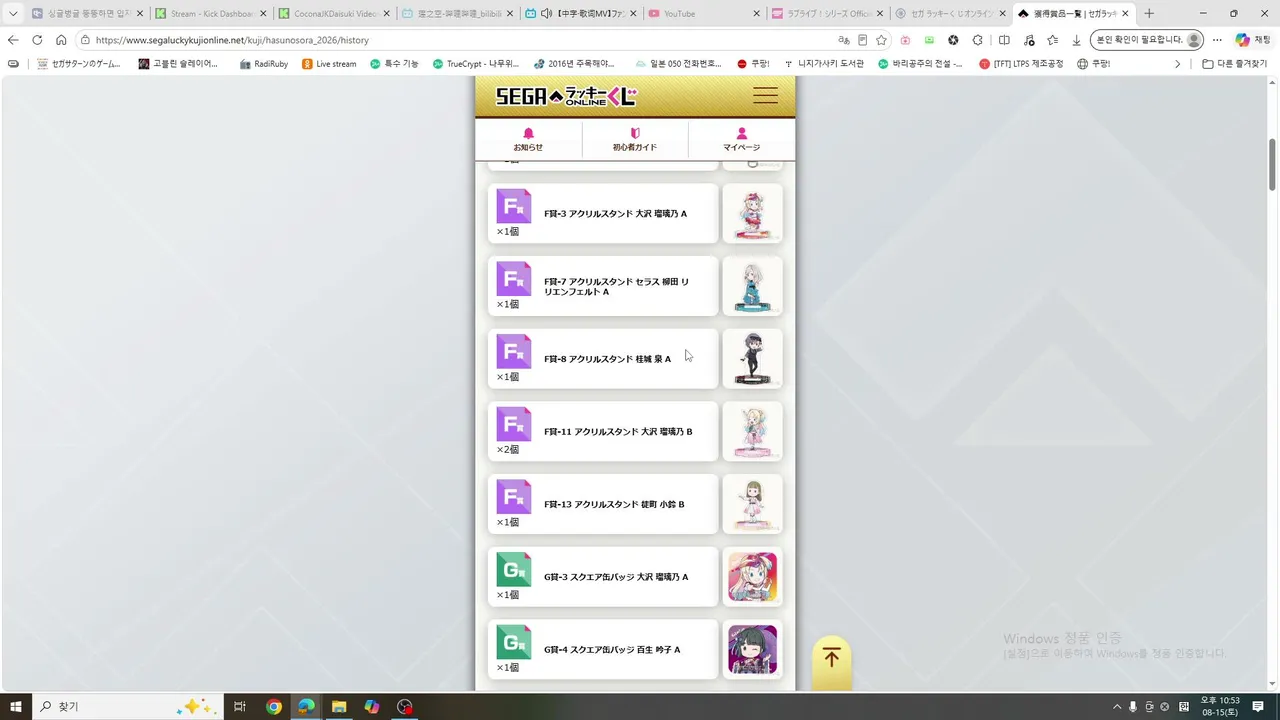Select the G賞-4 スクエア缶バッジ 百生 吟子 A text

(x=612, y=650)
